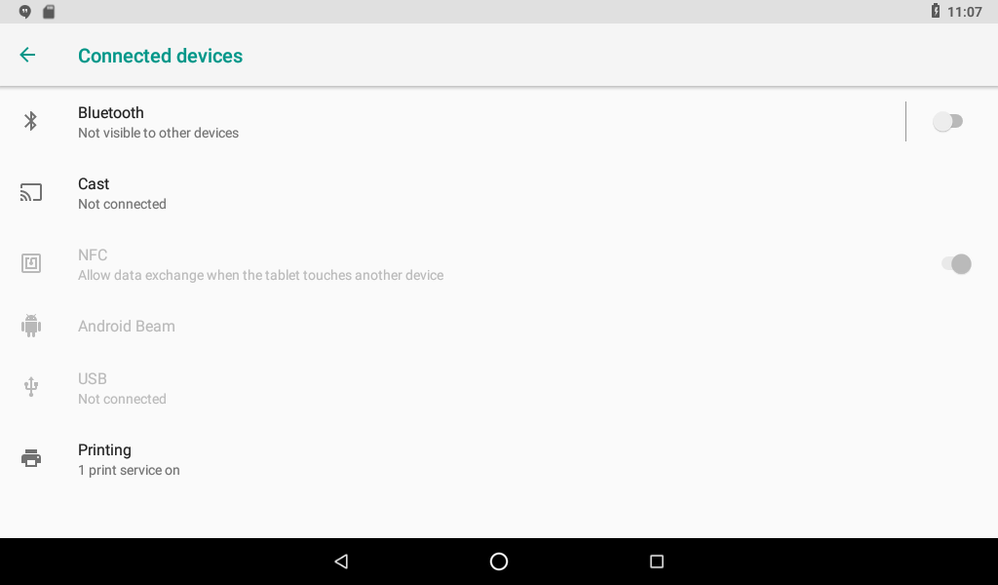Tap the Android Back navigation button
The image size is (998, 585).
(x=341, y=561)
